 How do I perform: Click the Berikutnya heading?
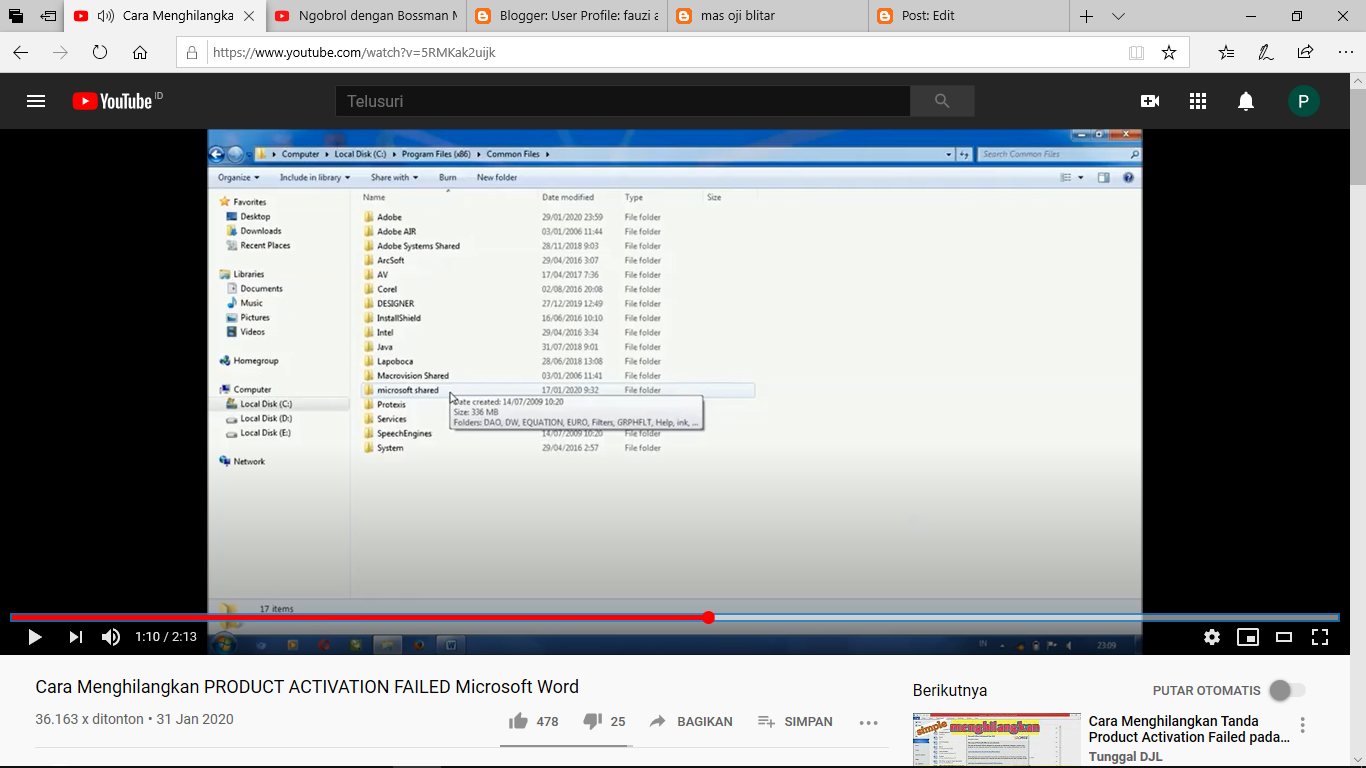pos(950,690)
